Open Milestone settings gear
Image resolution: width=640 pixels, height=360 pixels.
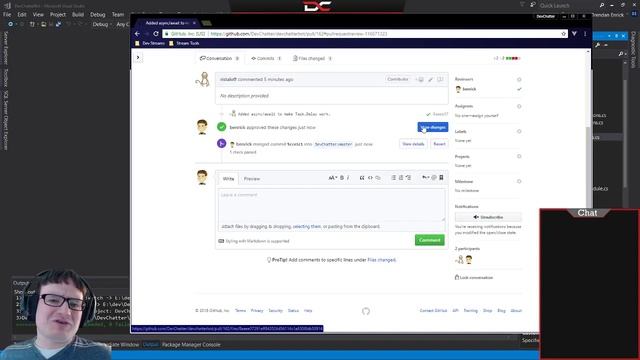coord(519,181)
